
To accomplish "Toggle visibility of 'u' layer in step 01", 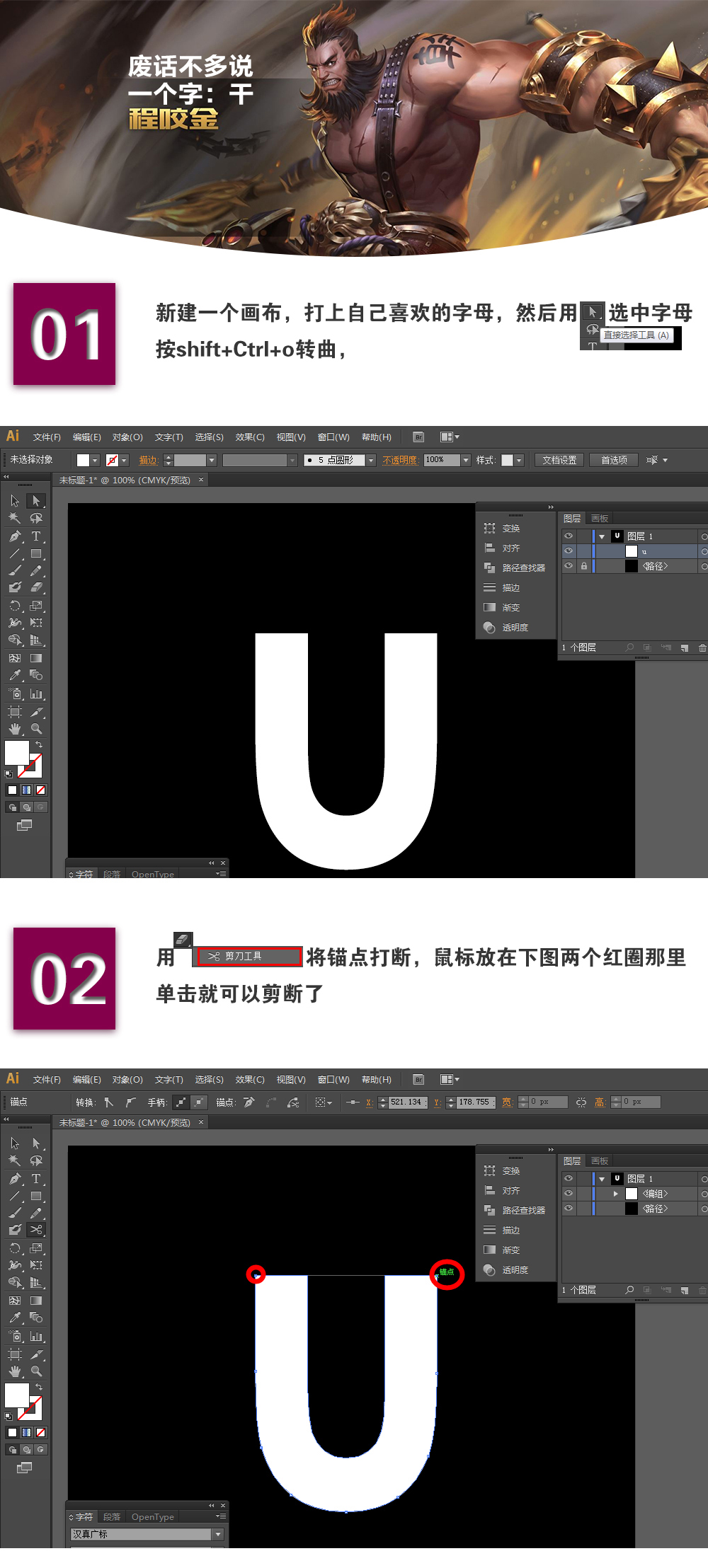I will point(569,550).
